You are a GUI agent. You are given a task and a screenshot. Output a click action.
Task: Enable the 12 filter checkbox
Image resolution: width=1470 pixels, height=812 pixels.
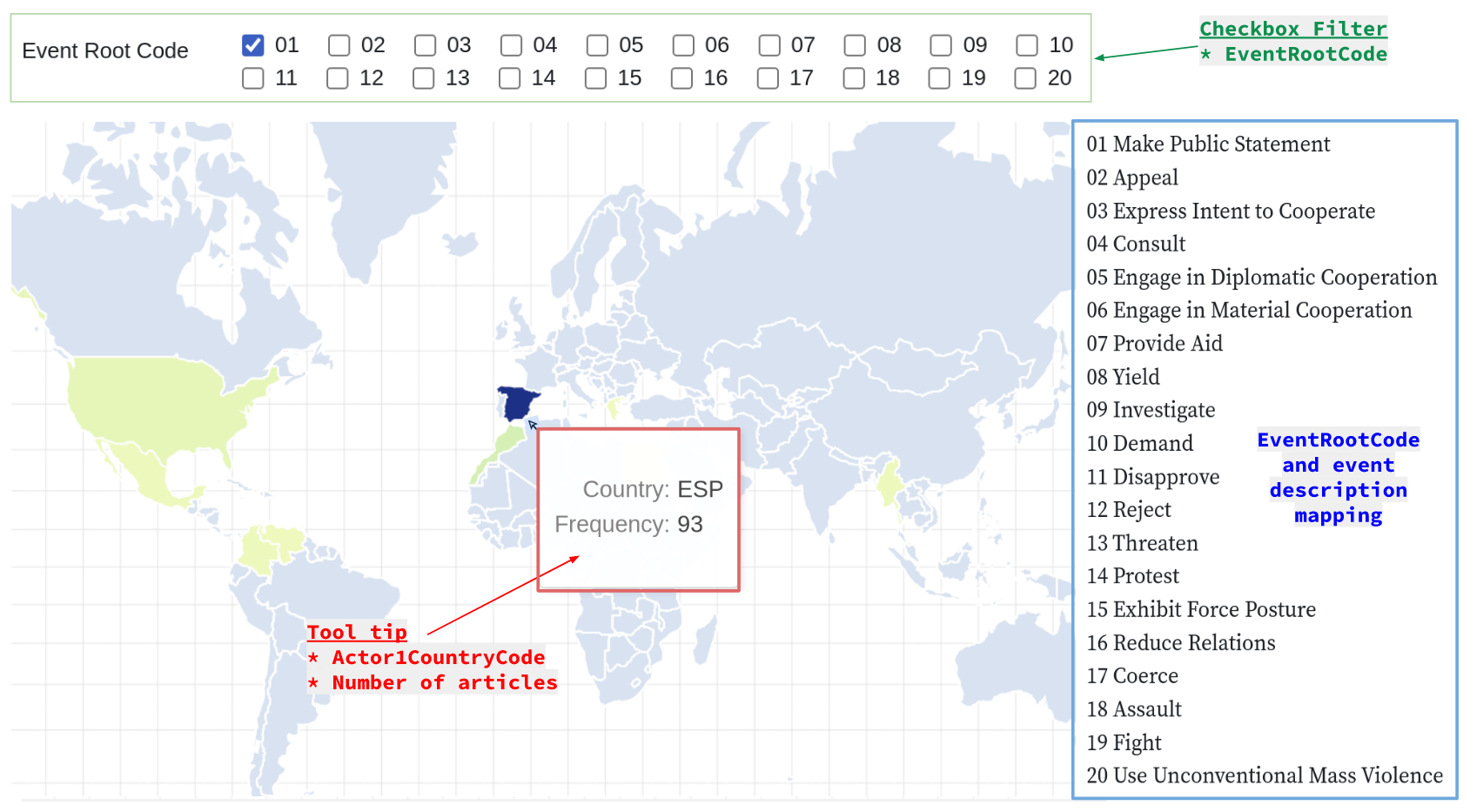pos(338,78)
